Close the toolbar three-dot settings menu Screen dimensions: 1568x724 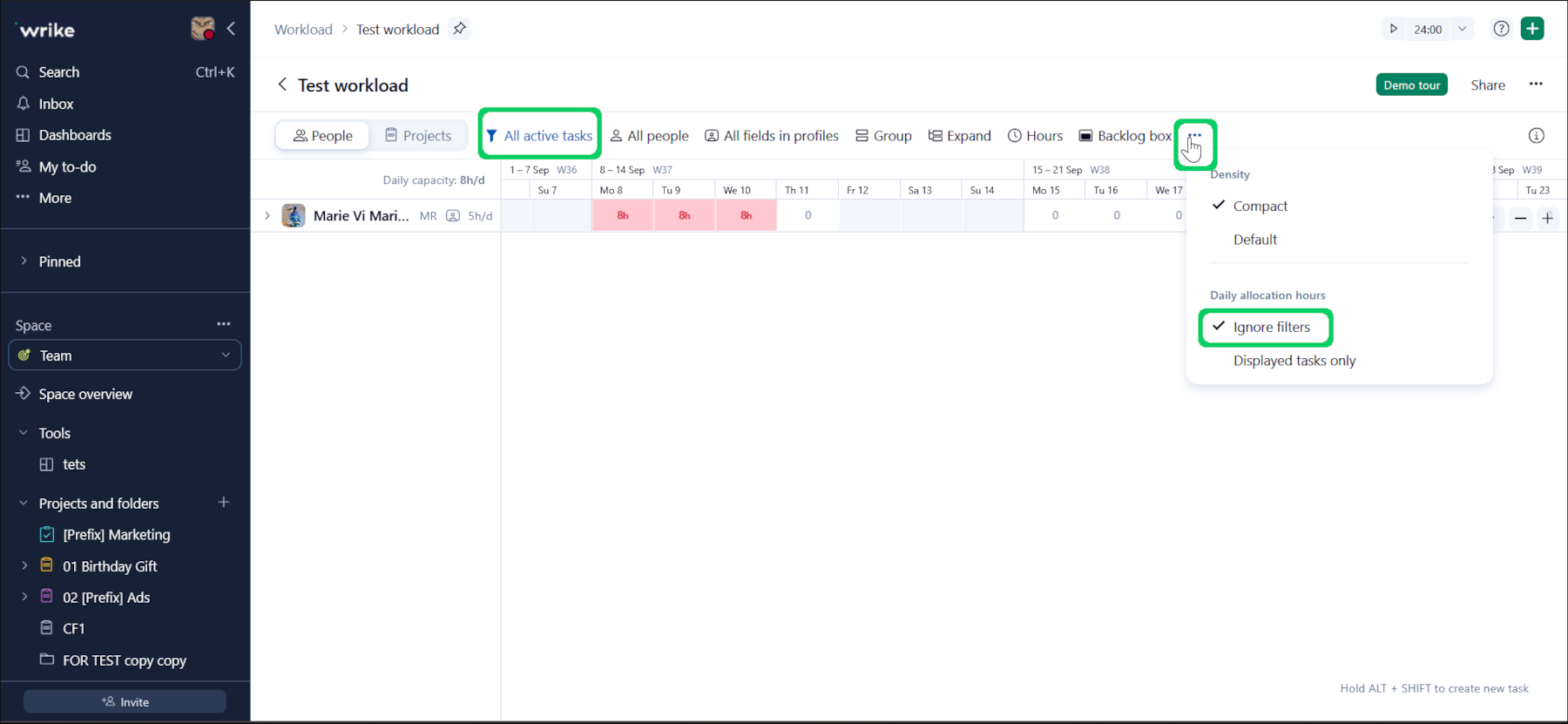pos(1194,136)
